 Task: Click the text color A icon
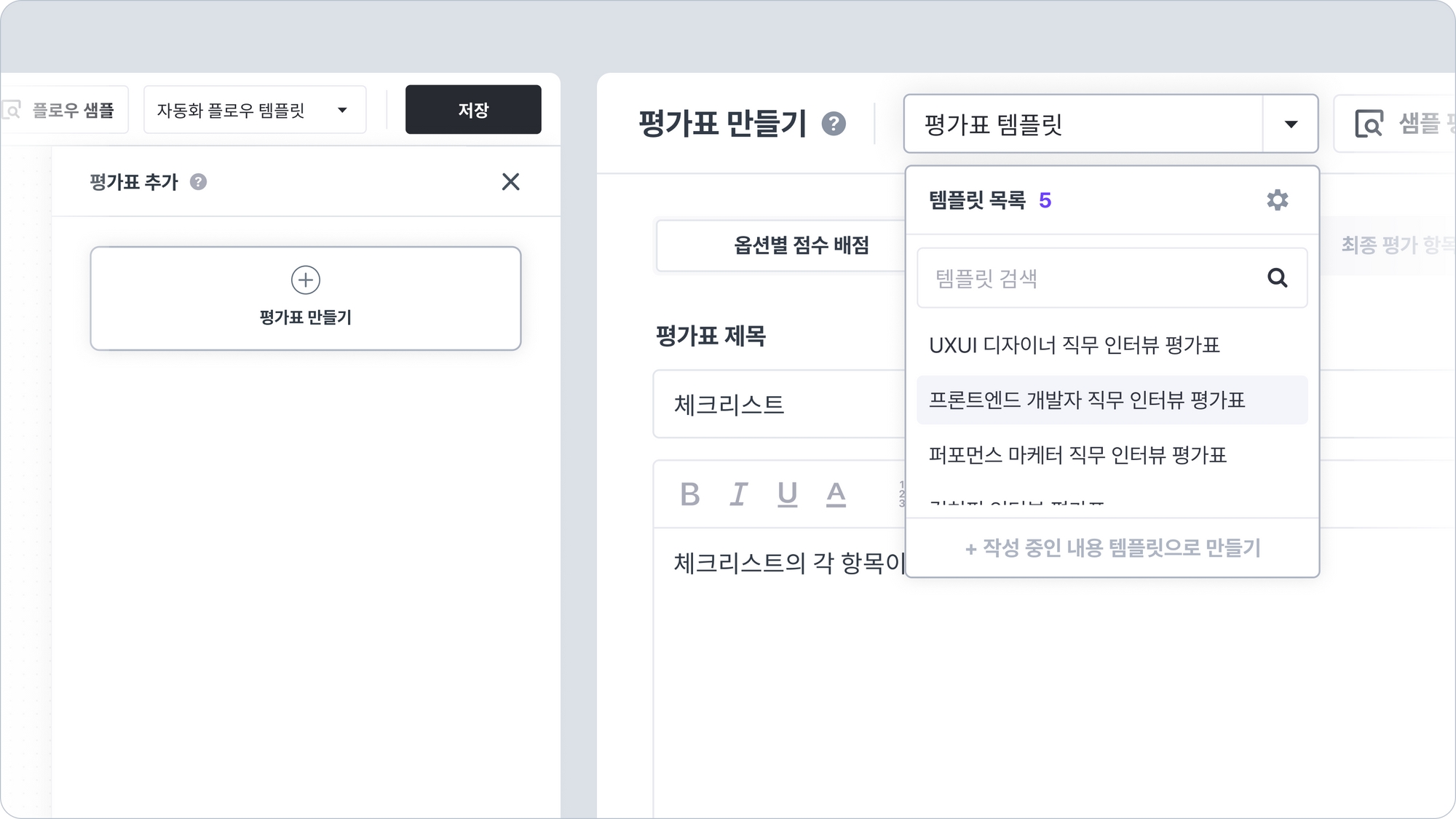836,494
